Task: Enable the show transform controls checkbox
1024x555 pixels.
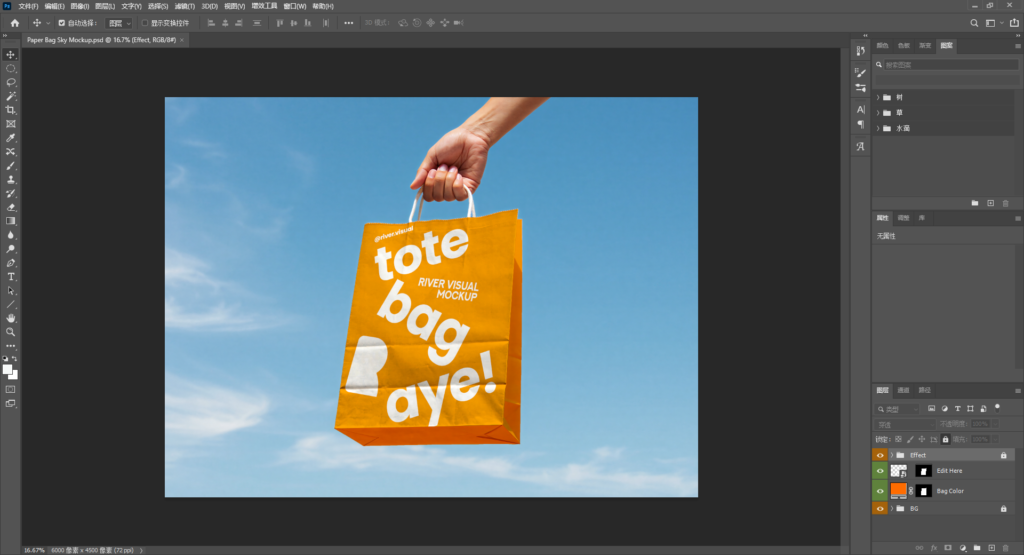Action: [x=145, y=23]
